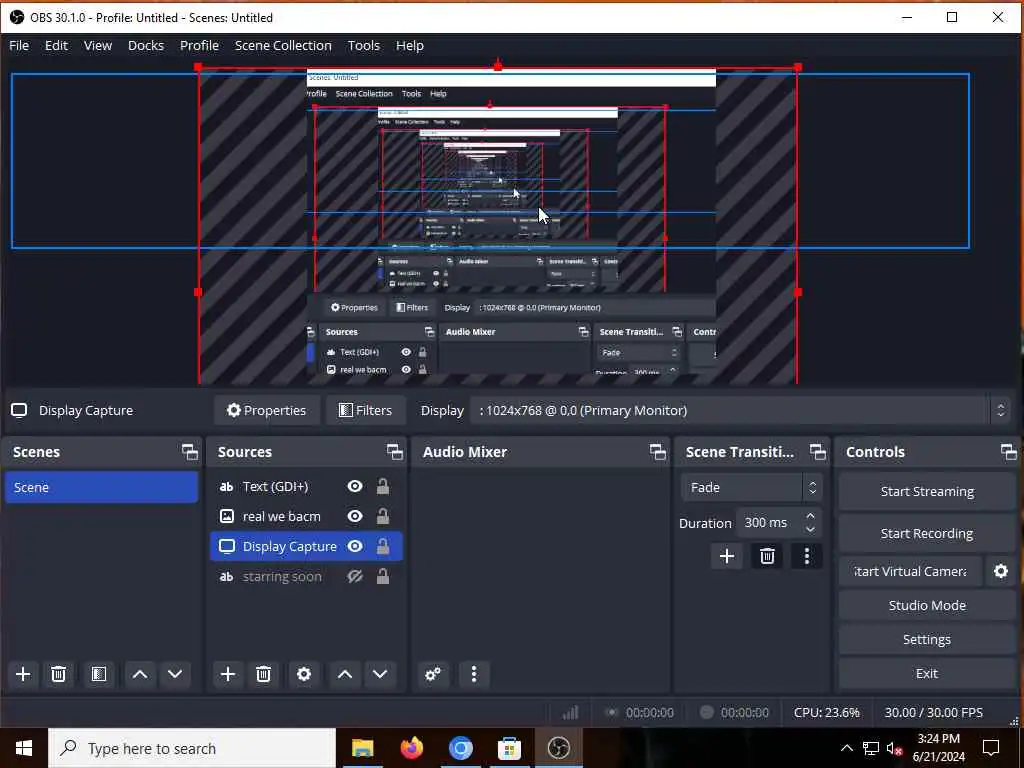Open the Docks menu
1024x768 pixels.
[146, 46]
